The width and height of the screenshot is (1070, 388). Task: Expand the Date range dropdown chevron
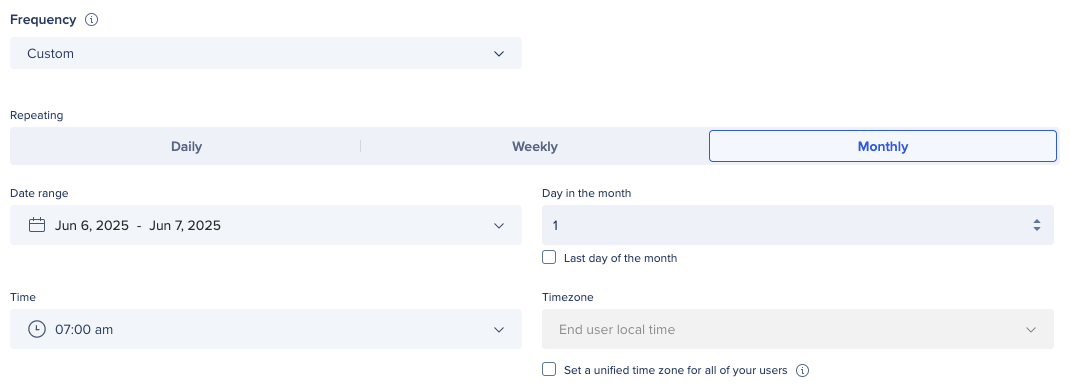pyautogui.click(x=499, y=226)
